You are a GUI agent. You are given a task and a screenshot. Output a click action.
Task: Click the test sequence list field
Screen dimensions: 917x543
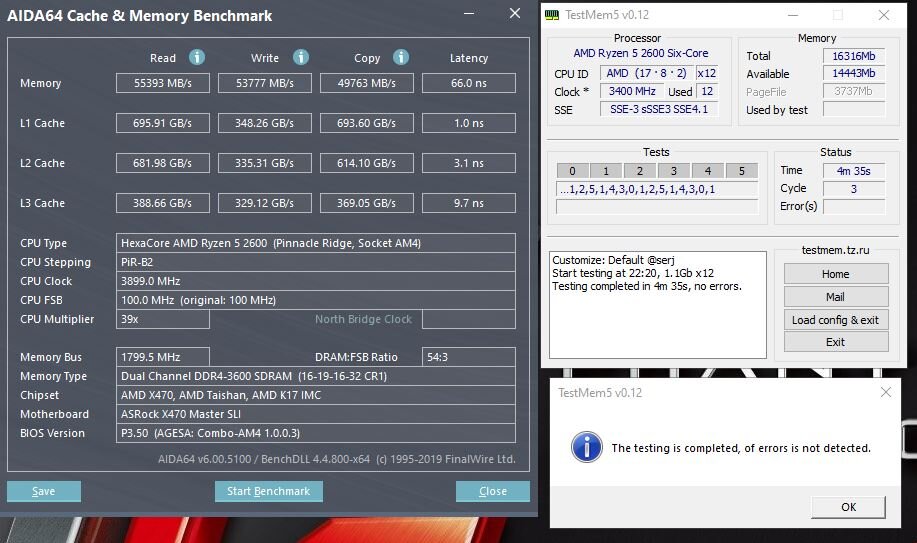657,189
